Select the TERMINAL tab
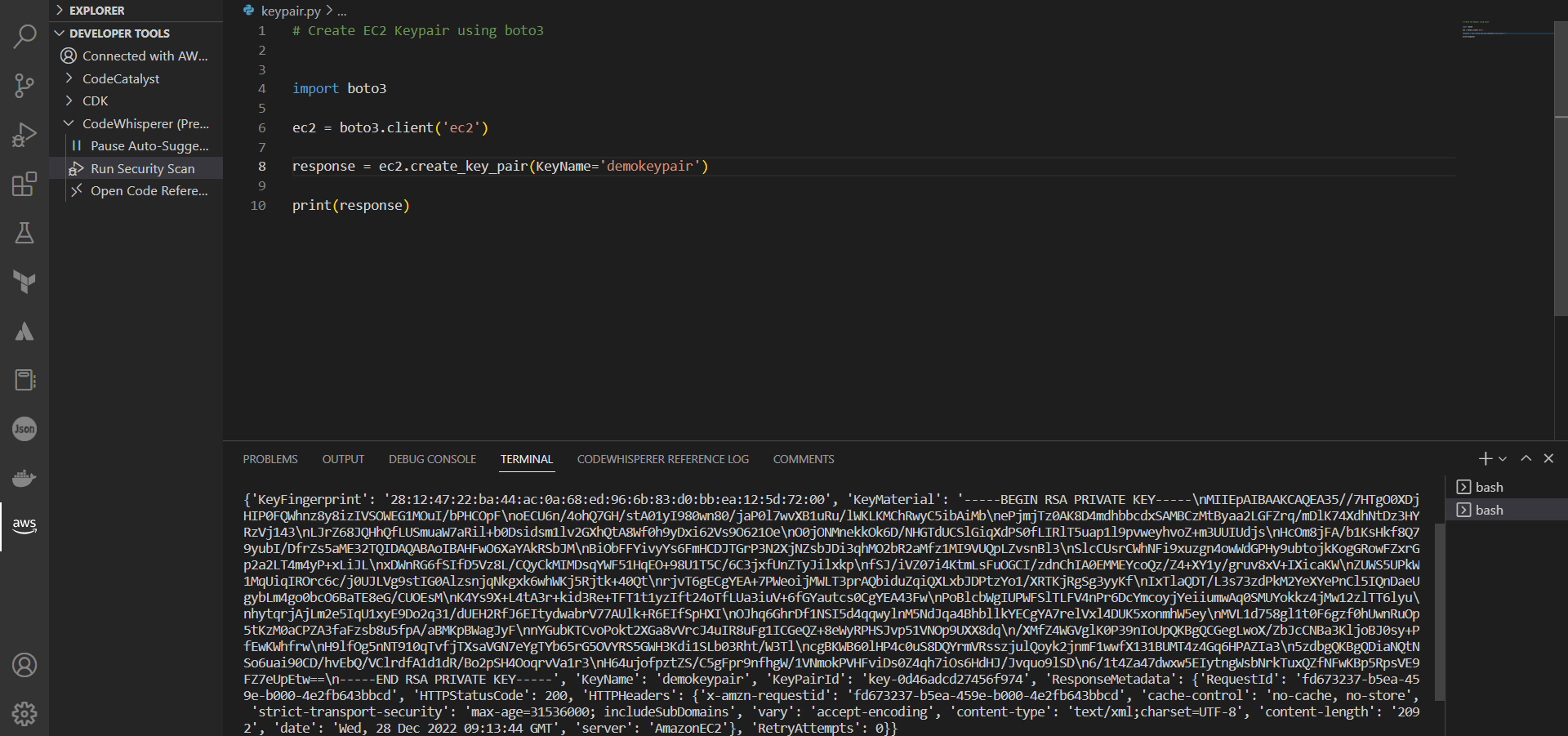Screen dimensions: 1568x736 (527, 459)
